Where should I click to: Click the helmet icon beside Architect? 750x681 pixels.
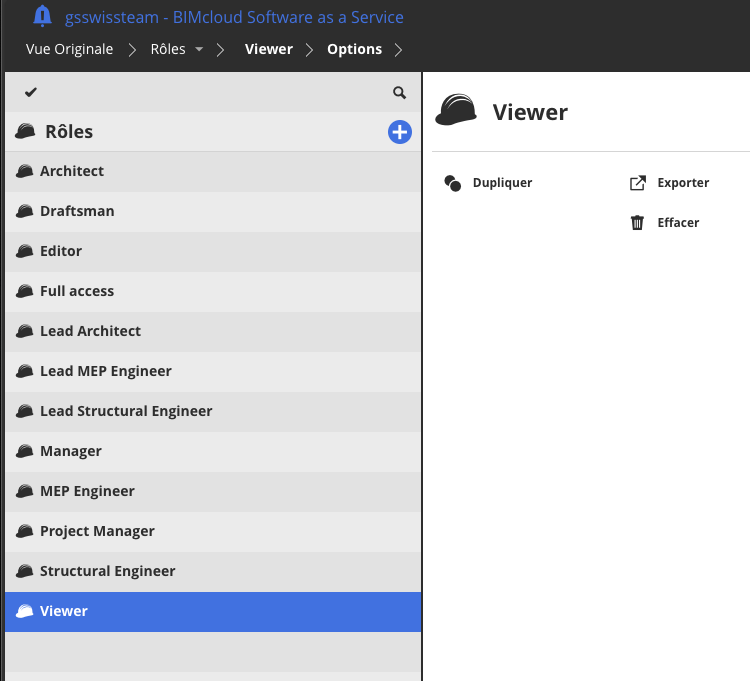click(24, 171)
